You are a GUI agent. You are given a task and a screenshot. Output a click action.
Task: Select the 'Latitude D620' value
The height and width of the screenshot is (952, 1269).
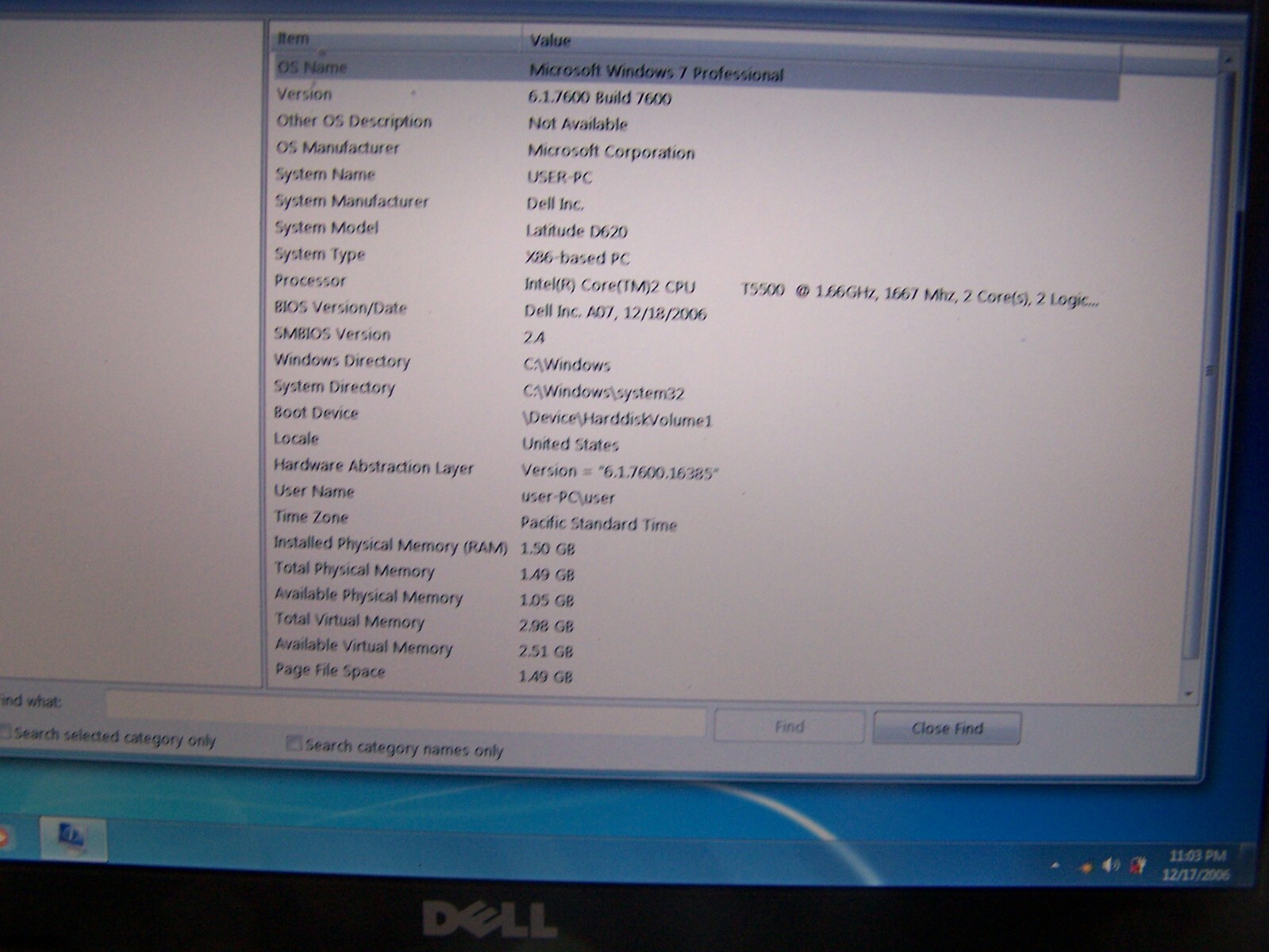coord(576,232)
